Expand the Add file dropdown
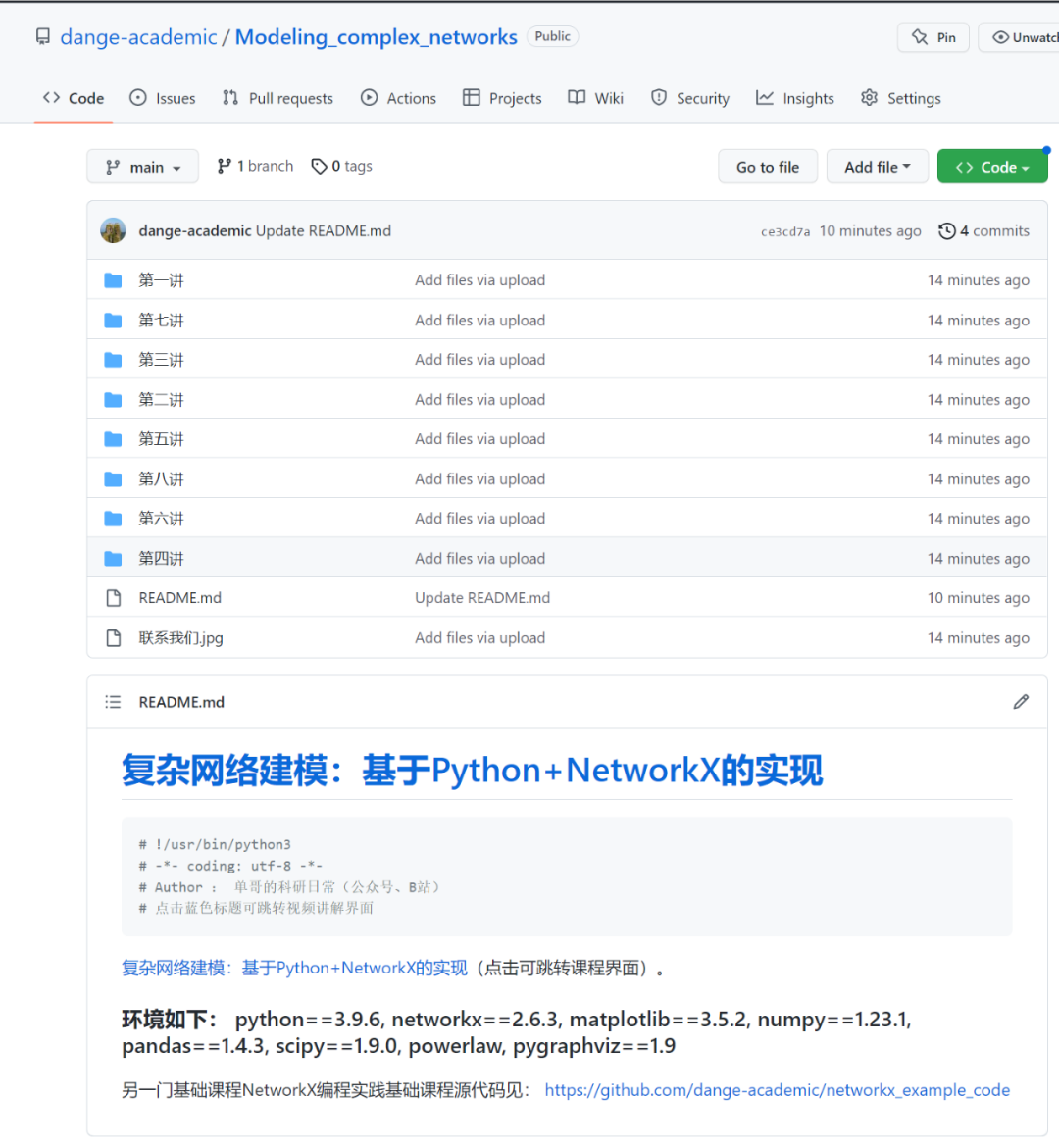Viewport: 1059px width, 1148px height. (877, 166)
